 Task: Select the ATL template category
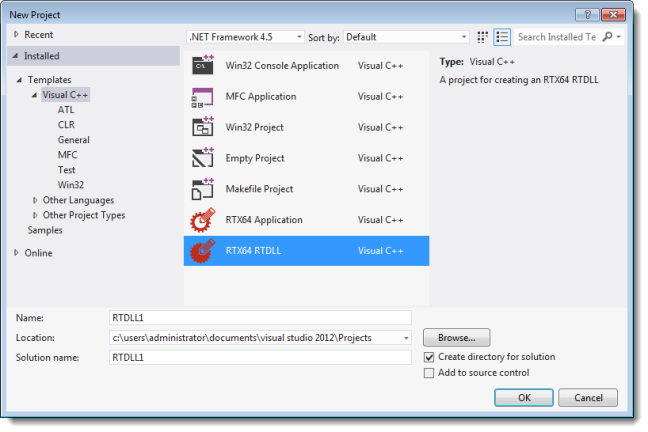(66, 110)
